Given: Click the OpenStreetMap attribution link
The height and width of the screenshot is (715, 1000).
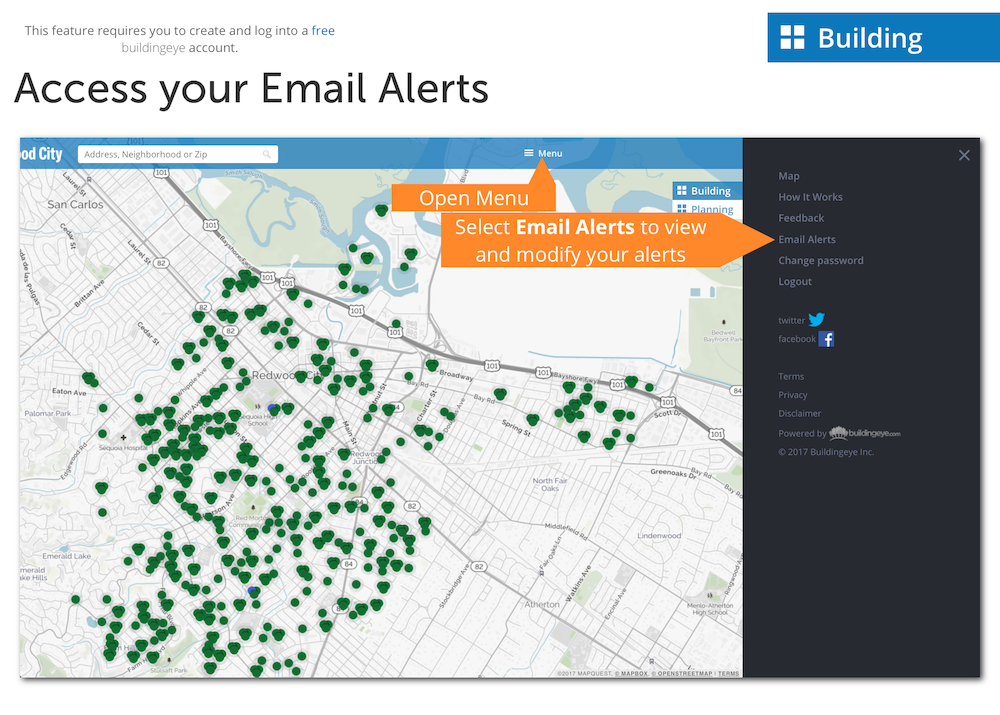Looking at the screenshot, I should coord(681,674).
